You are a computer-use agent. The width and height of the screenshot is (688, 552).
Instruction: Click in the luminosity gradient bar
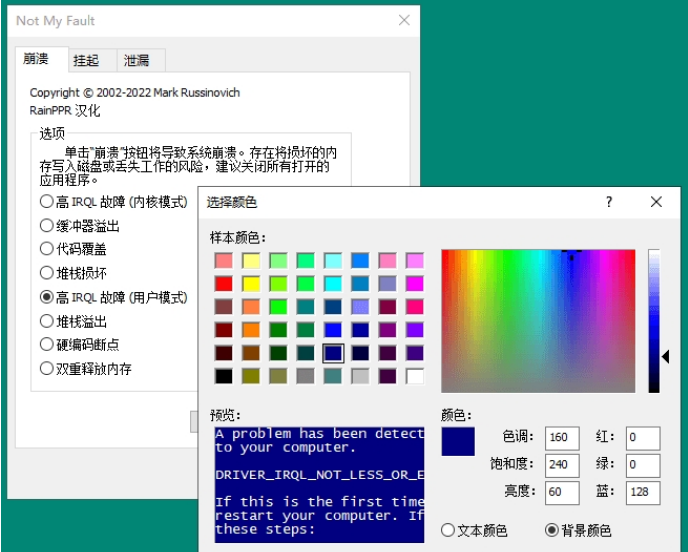pos(654,321)
